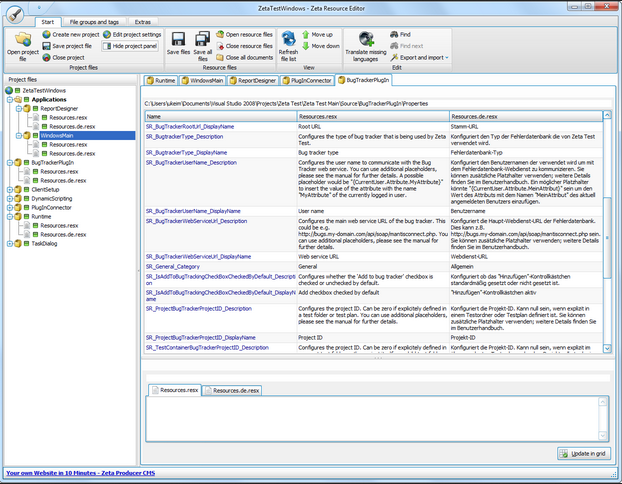Collapse Runtime tree node
The width and height of the screenshot is (622, 484).
click(10, 217)
